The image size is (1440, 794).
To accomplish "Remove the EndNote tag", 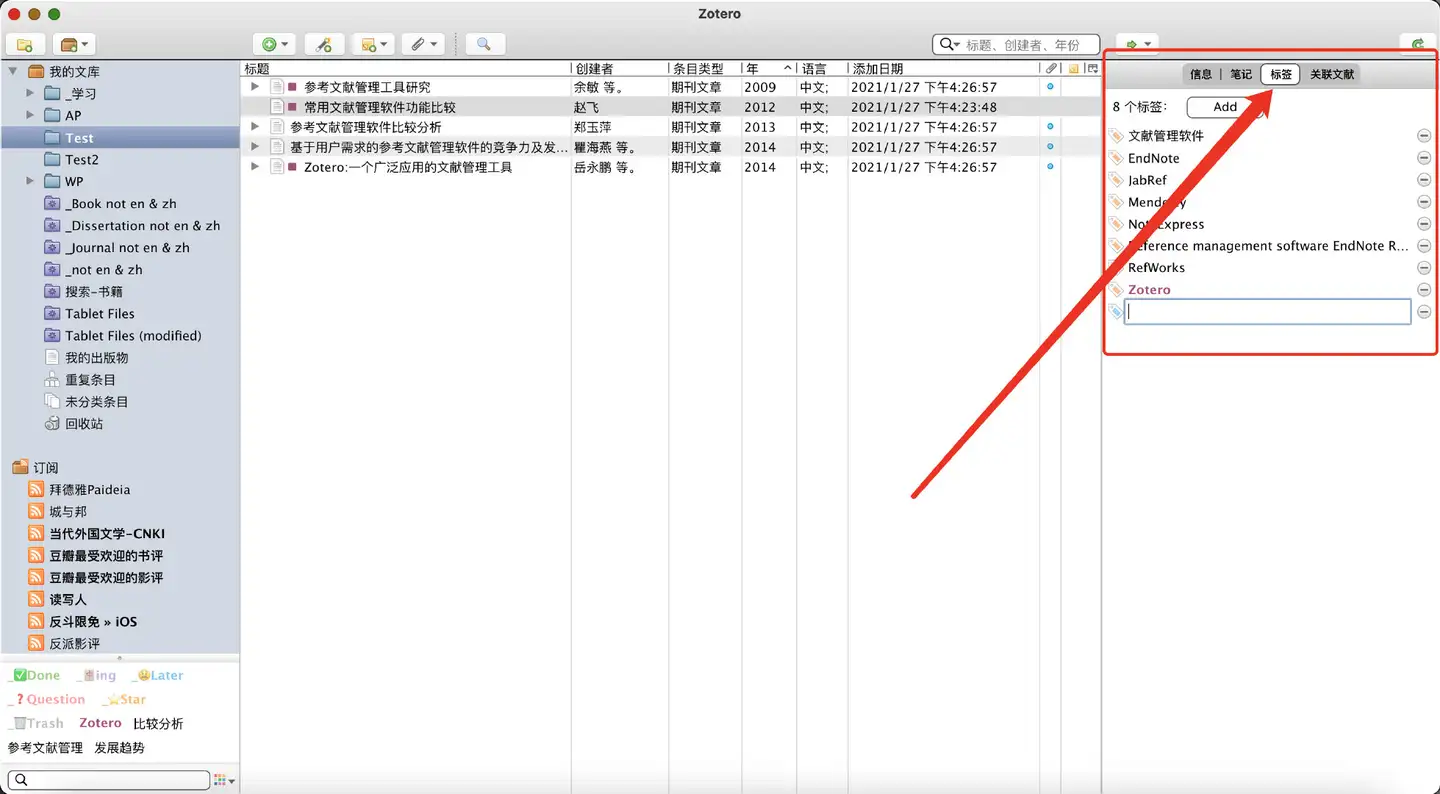I will (x=1424, y=158).
